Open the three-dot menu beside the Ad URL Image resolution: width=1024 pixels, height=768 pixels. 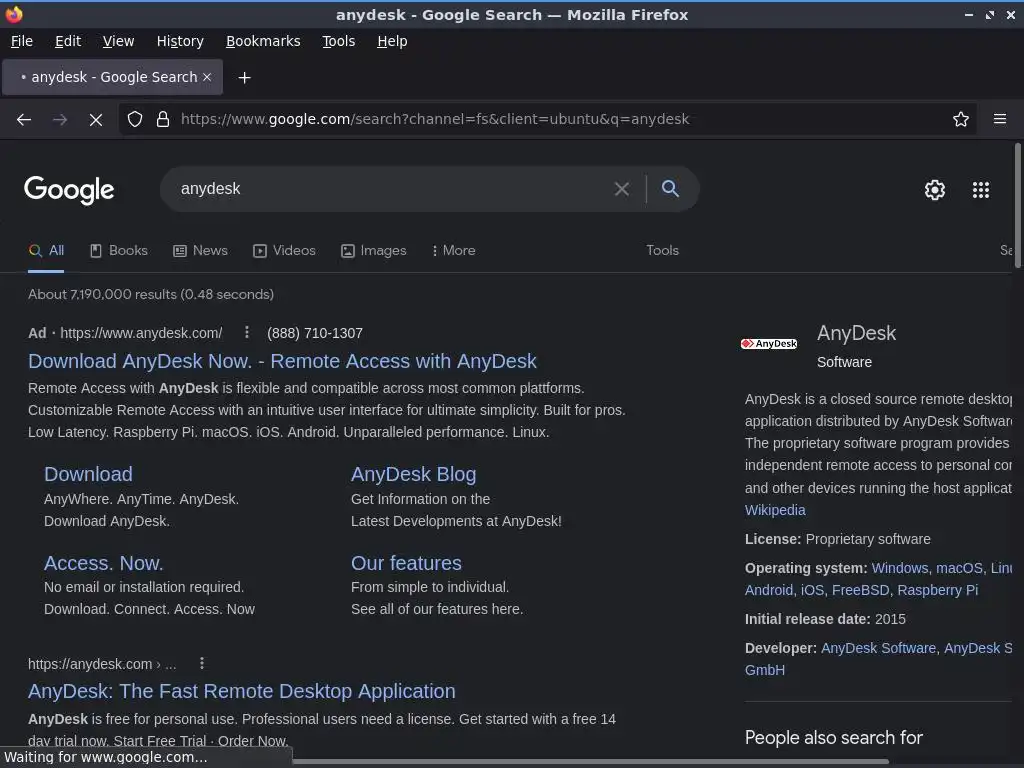tap(247, 333)
